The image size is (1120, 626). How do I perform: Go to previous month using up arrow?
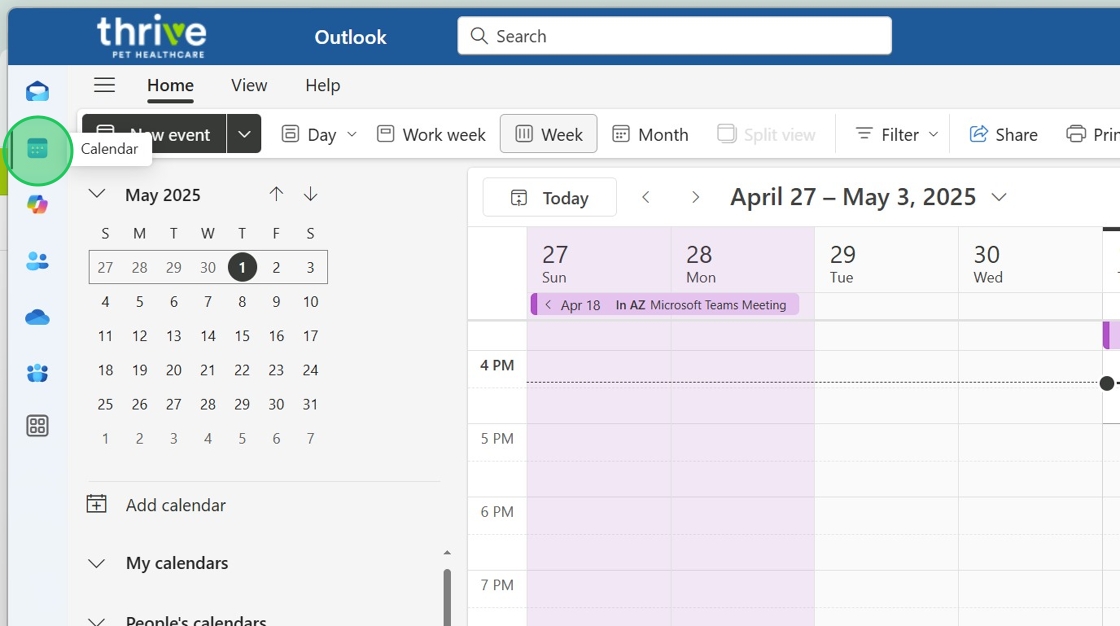pos(276,194)
